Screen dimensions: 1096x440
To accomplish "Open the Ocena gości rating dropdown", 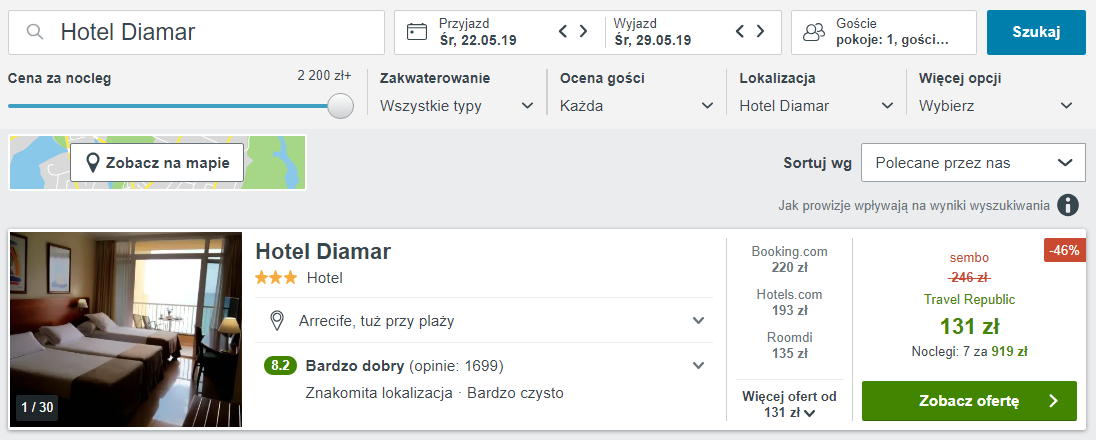I will click(636, 106).
